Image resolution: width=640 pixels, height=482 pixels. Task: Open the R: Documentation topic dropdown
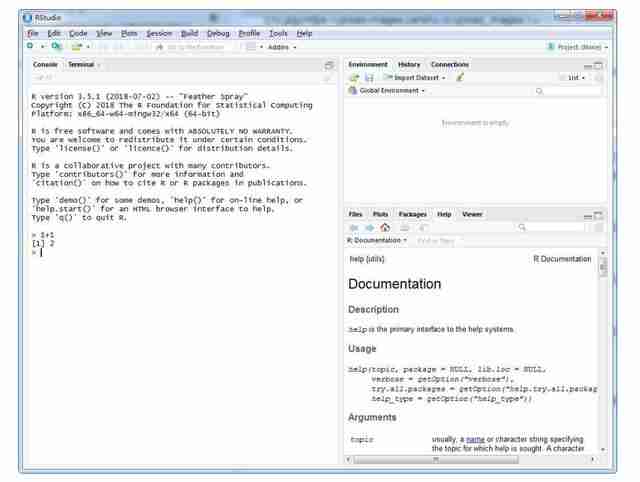pyautogui.click(x=377, y=240)
